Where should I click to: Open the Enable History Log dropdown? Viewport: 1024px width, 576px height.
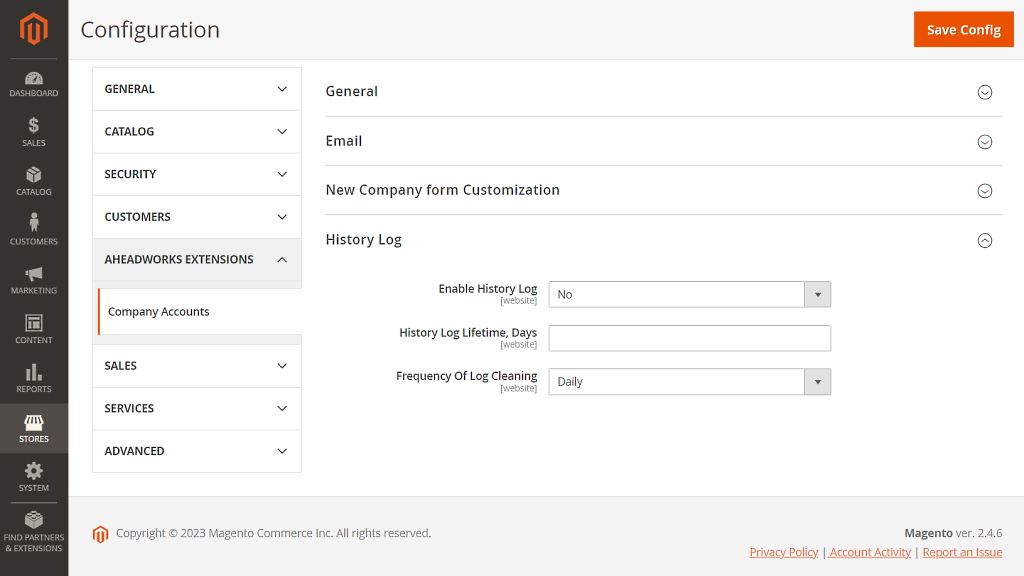(x=690, y=295)
